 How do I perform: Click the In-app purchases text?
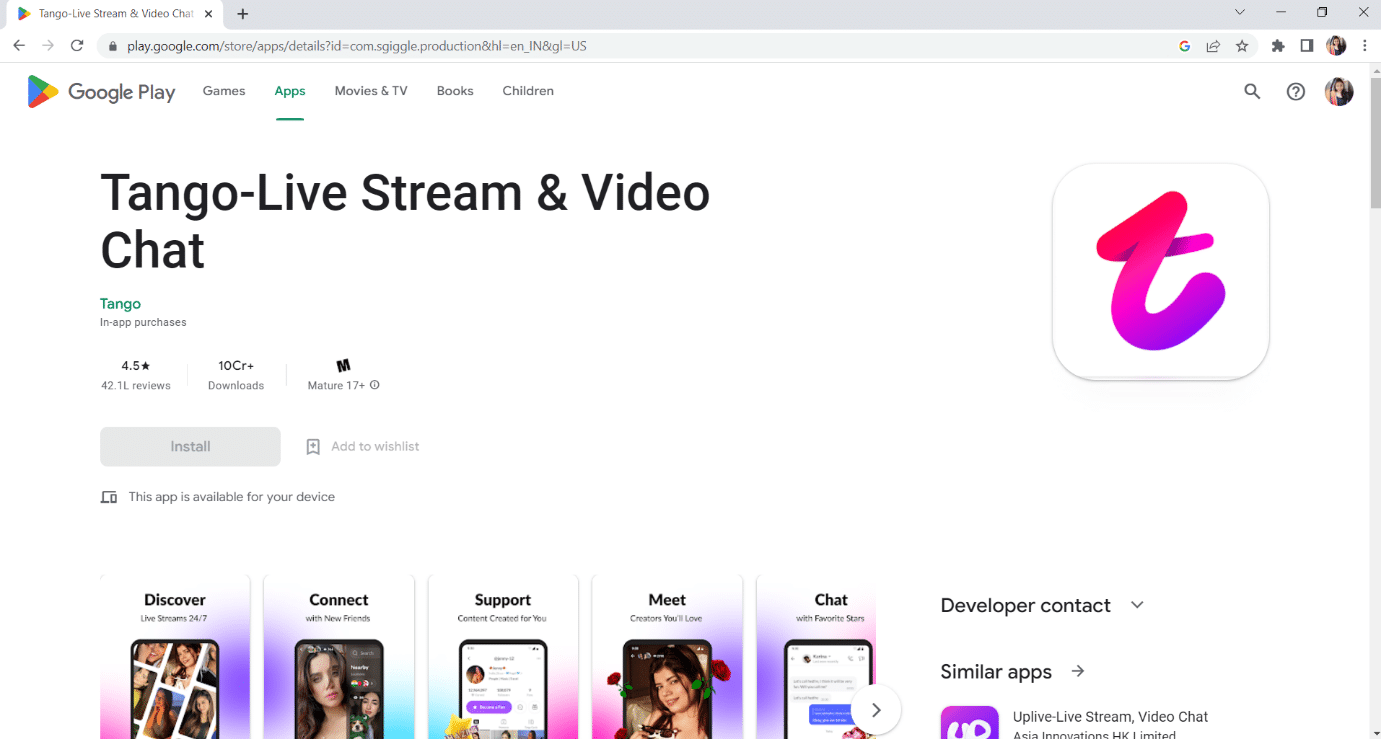[x=143, y=323]
